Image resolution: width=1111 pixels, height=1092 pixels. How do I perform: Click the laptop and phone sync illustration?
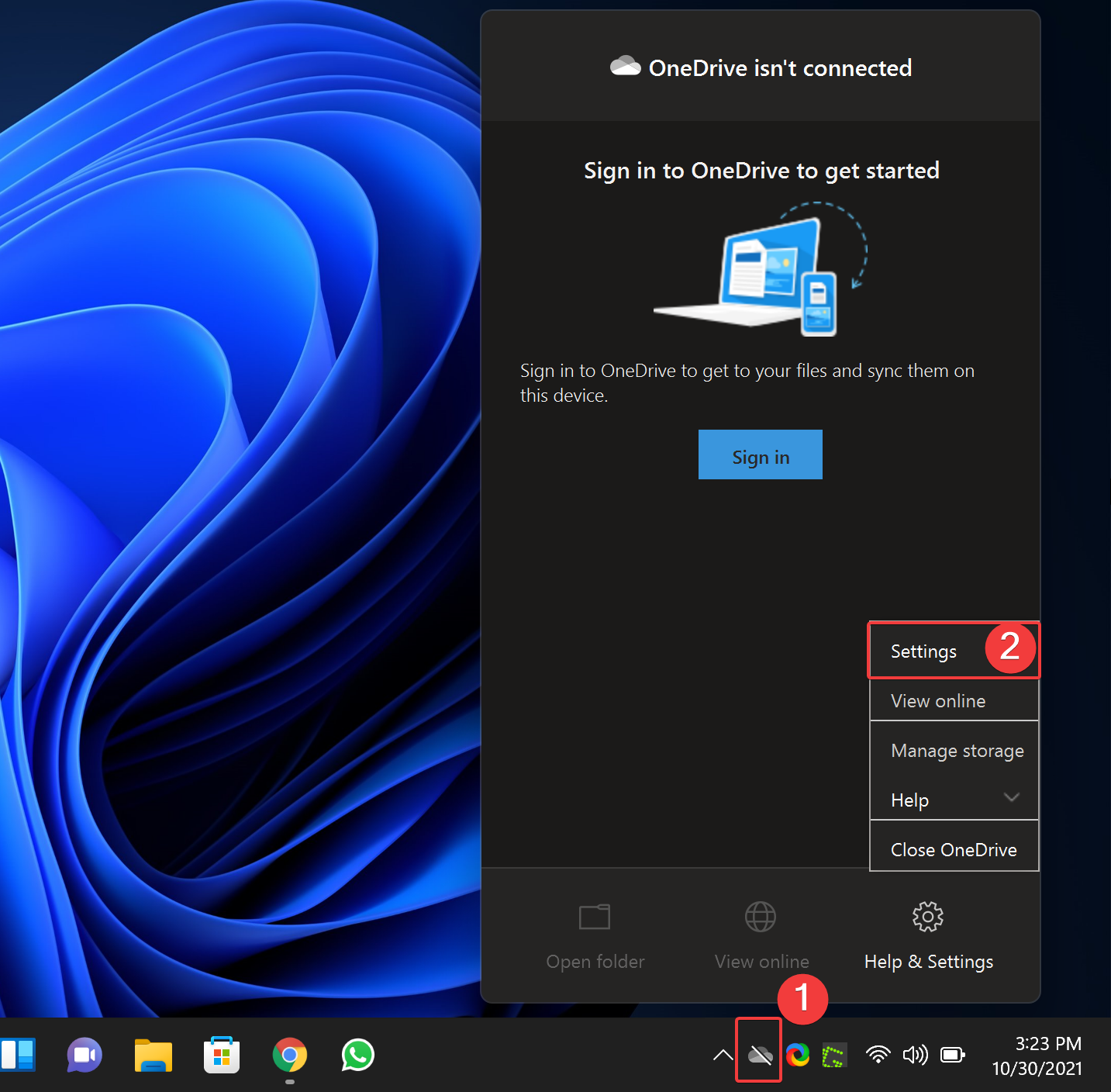click(761, 268)
